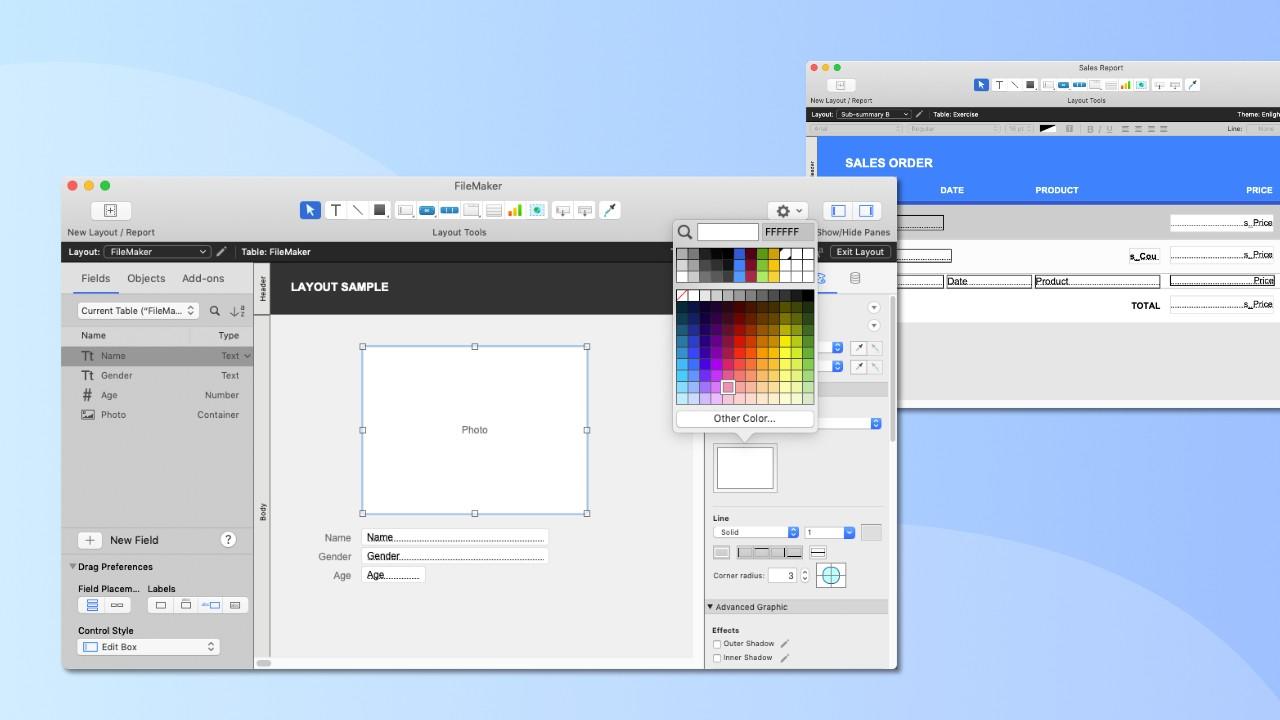Viewport: 1280px width, 720px height.
Task: Select label-above option under Labels
Action: (186, 605)
